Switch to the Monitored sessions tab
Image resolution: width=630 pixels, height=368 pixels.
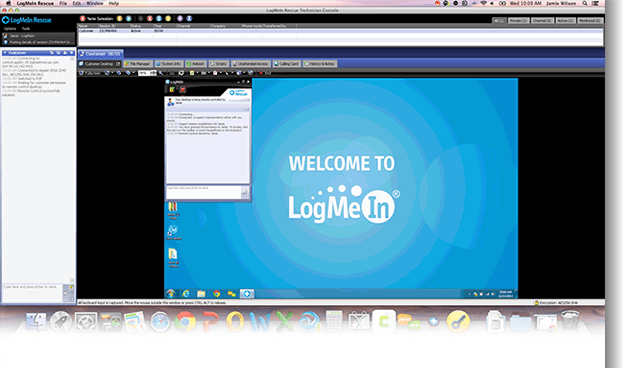590,20
